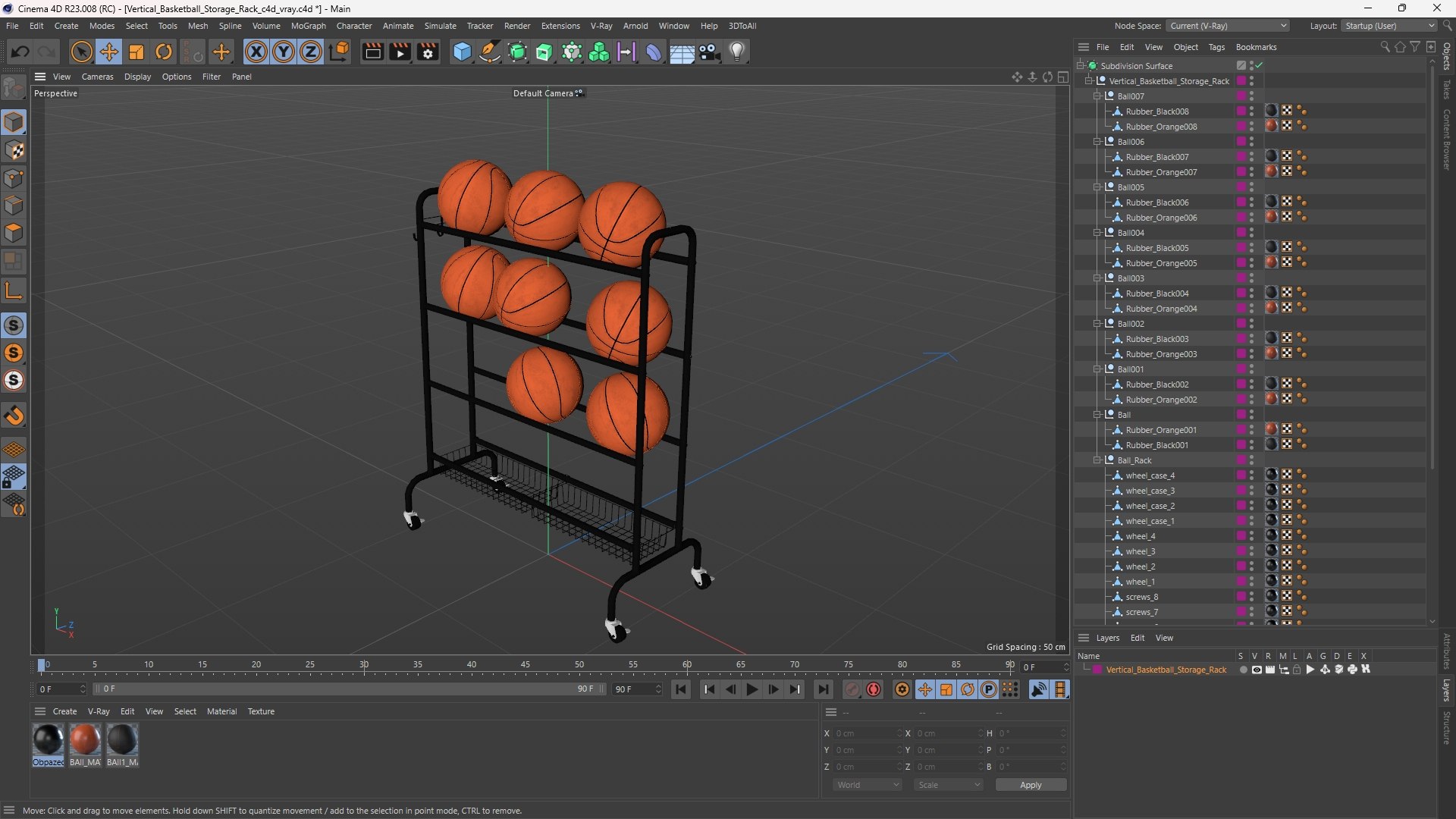
Task: Click the Apply button
Action: tap(1031, 785)
